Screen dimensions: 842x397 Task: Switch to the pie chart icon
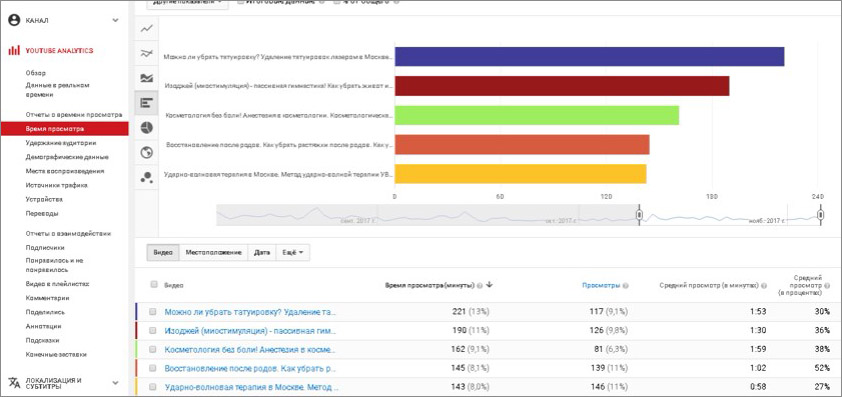[x=146, y=127]
